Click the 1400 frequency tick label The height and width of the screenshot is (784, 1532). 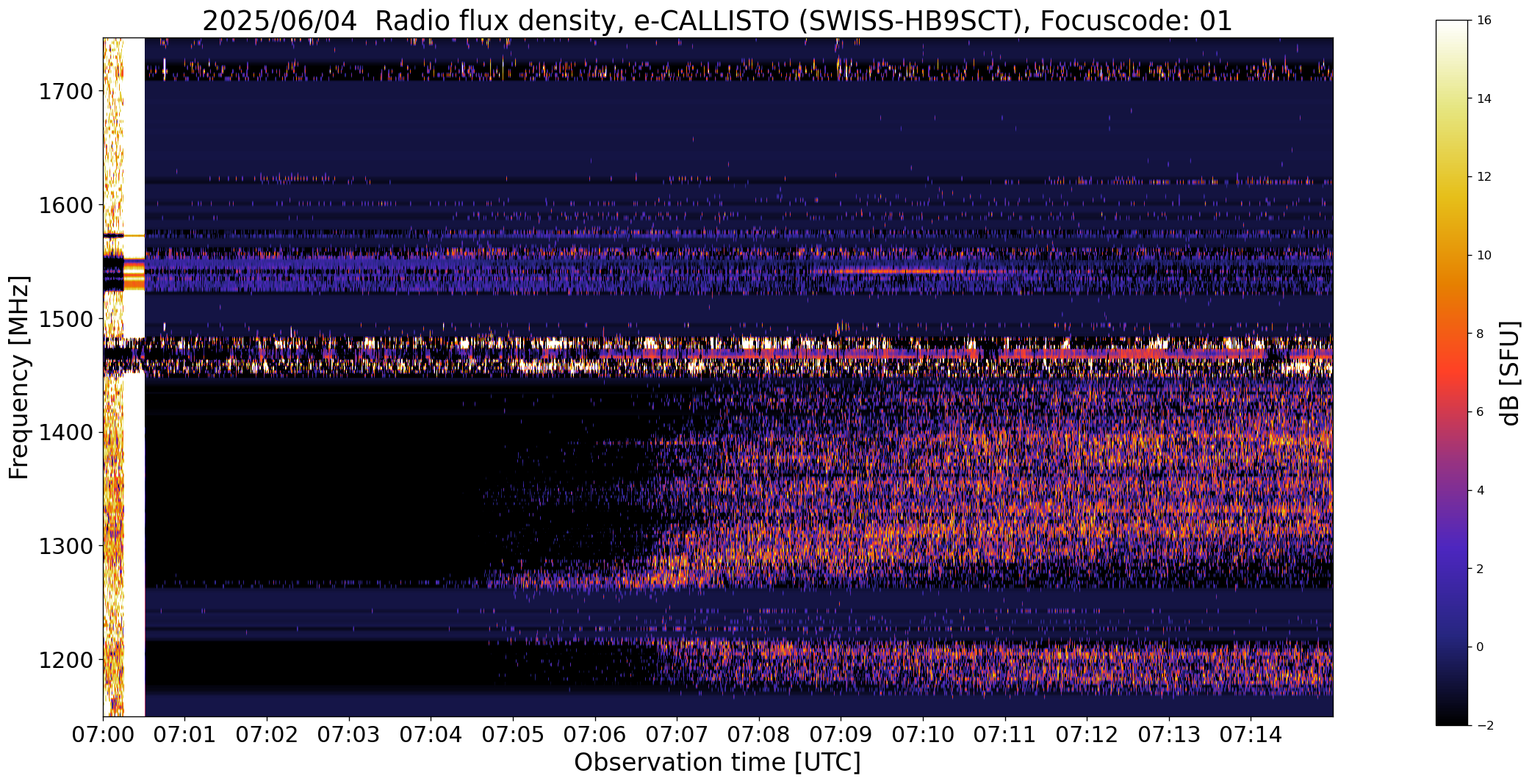pos(65,433)
